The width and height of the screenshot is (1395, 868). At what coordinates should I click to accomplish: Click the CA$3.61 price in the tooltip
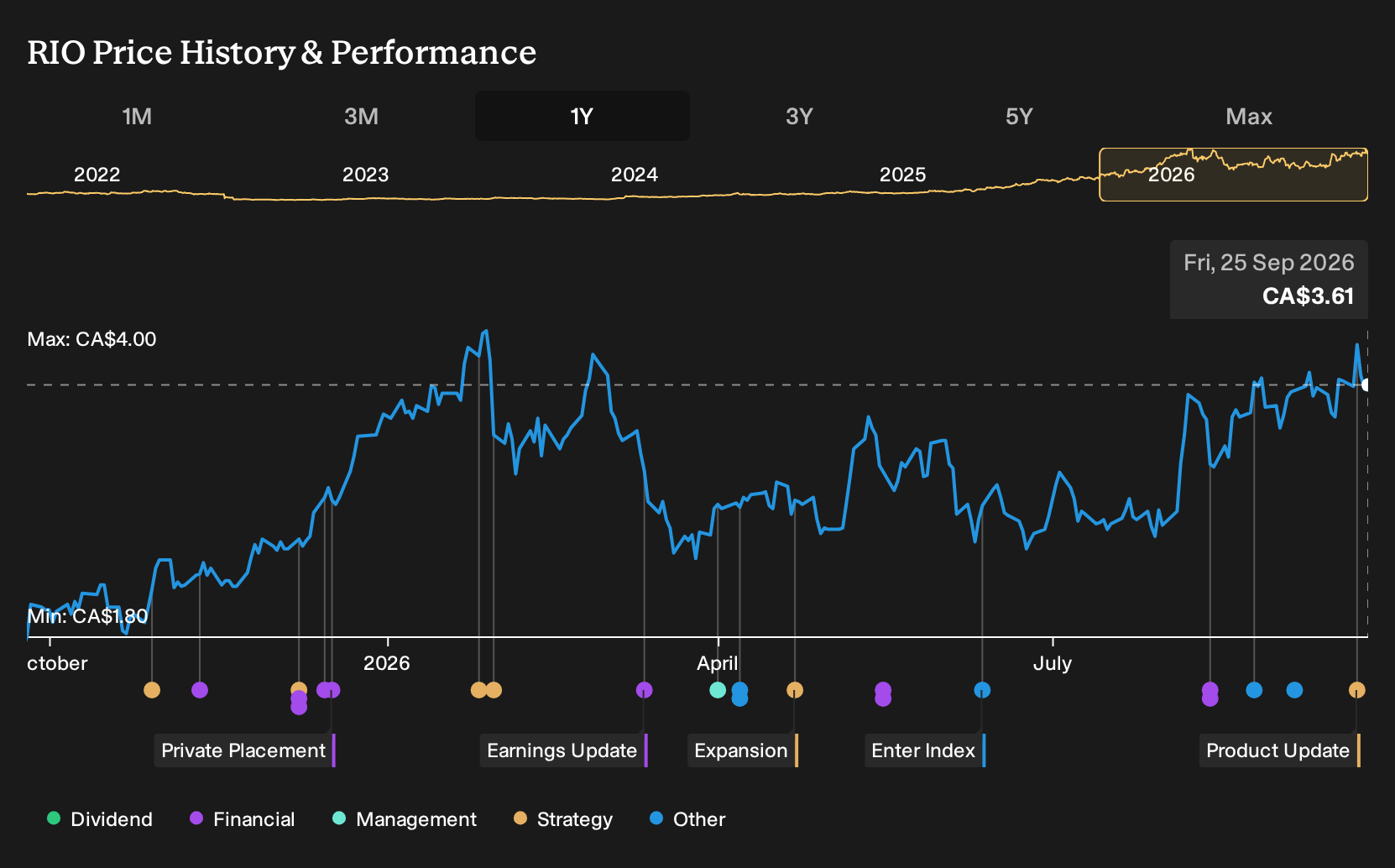pyautogui.click(x=1308, y=296)
